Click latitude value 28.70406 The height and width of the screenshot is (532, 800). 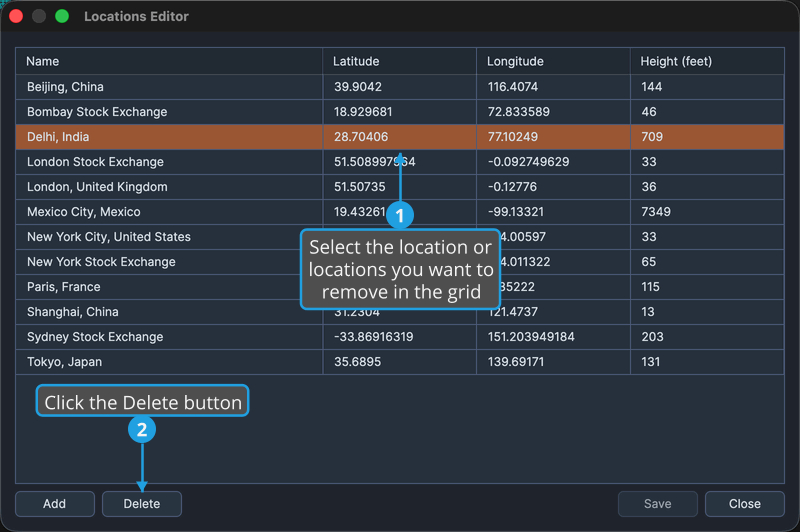(361, 137)
